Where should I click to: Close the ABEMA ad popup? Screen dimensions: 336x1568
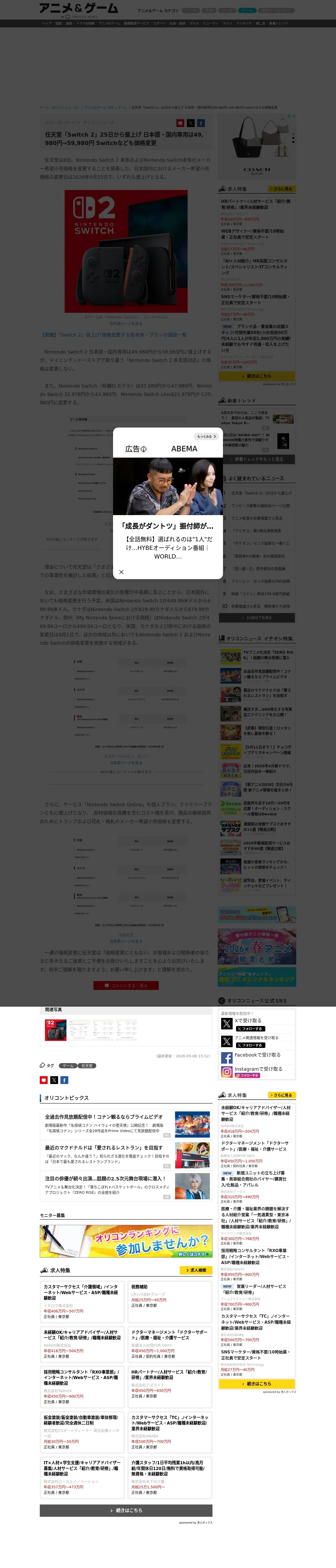click(121, 572)
